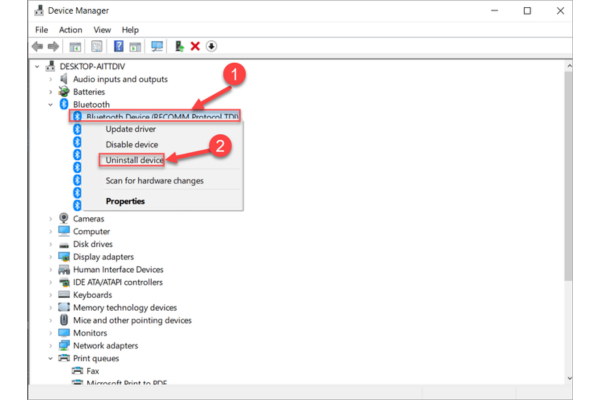
Task: Click the Back arrow toolbar icon
Action: click(38, 46)
